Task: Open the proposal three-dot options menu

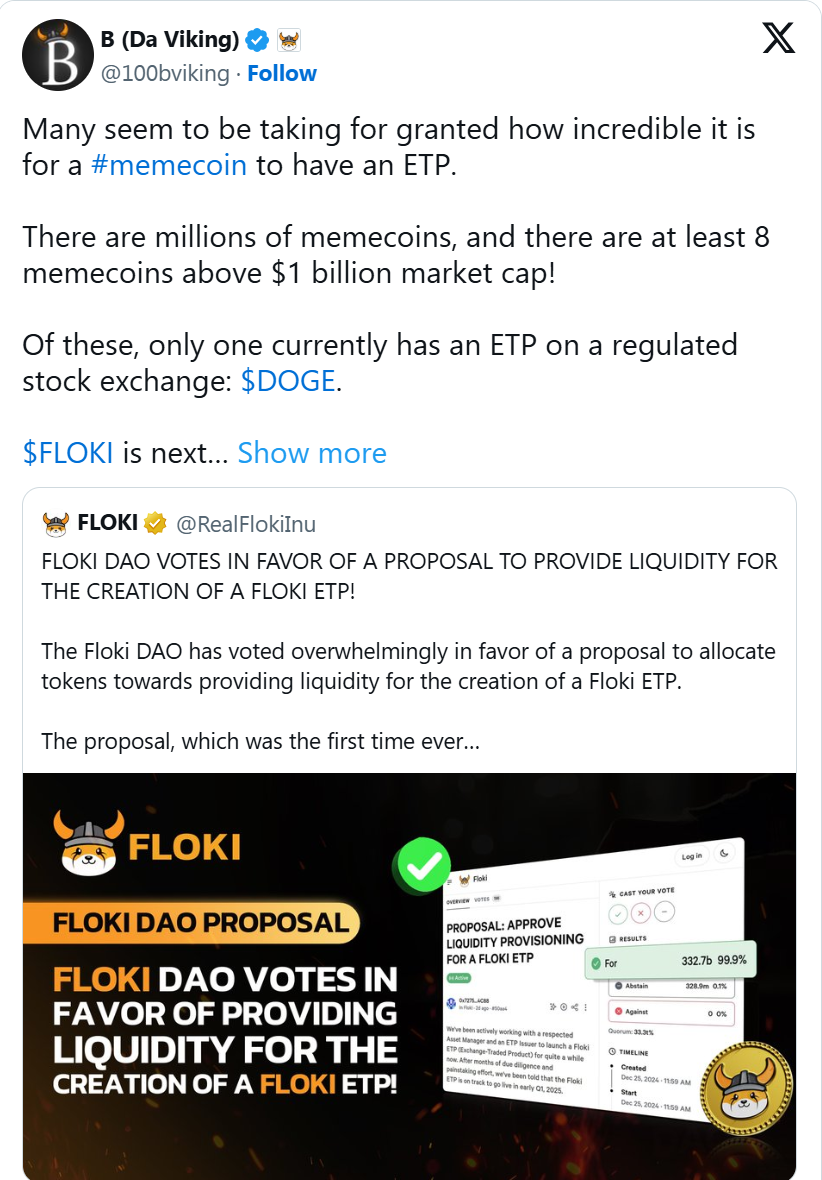Action: coord(585,1007)
